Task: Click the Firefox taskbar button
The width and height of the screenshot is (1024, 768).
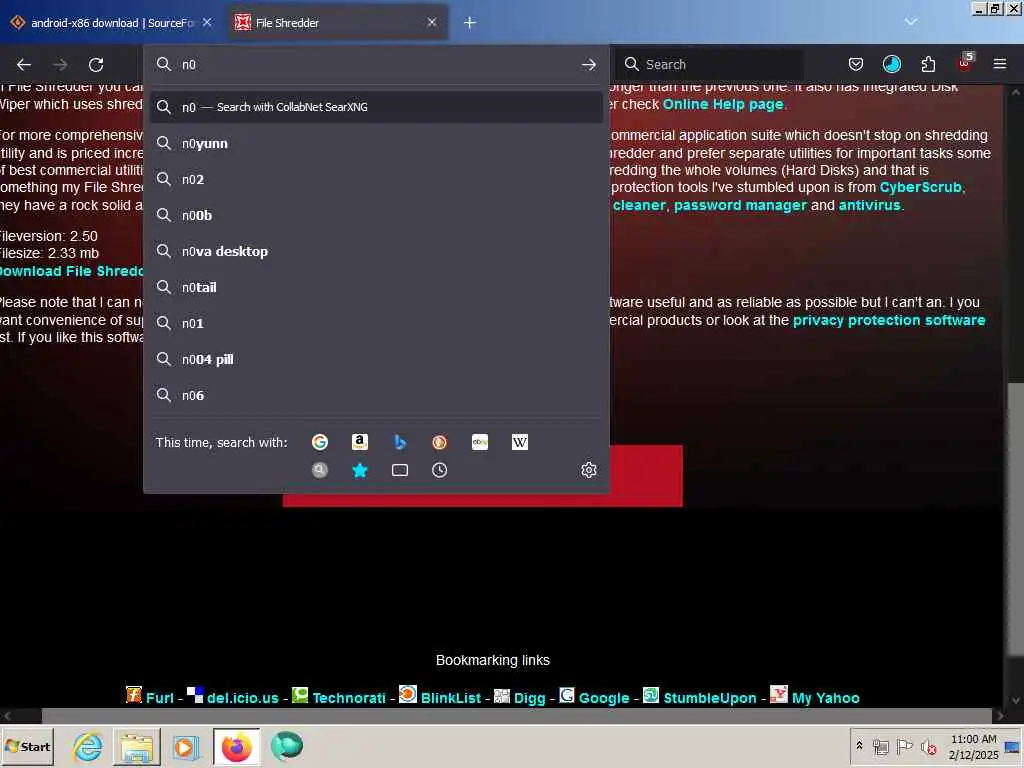Action: 236,746
